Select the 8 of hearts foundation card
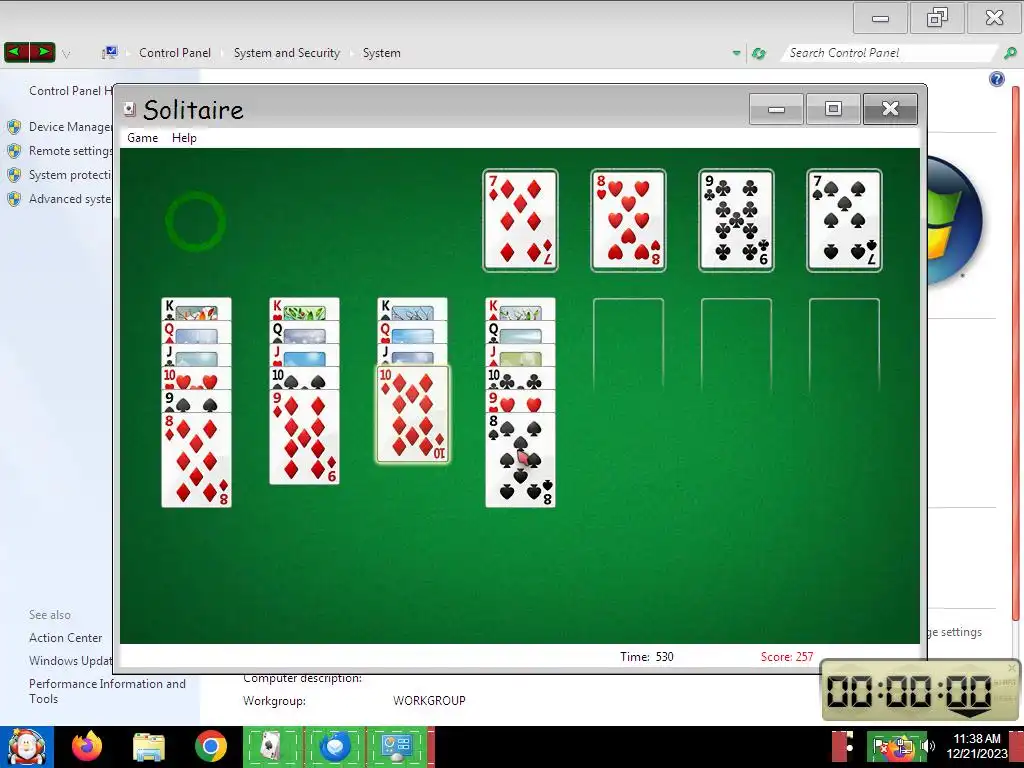This screenshot has height=768, width=1024. (628, 220)
